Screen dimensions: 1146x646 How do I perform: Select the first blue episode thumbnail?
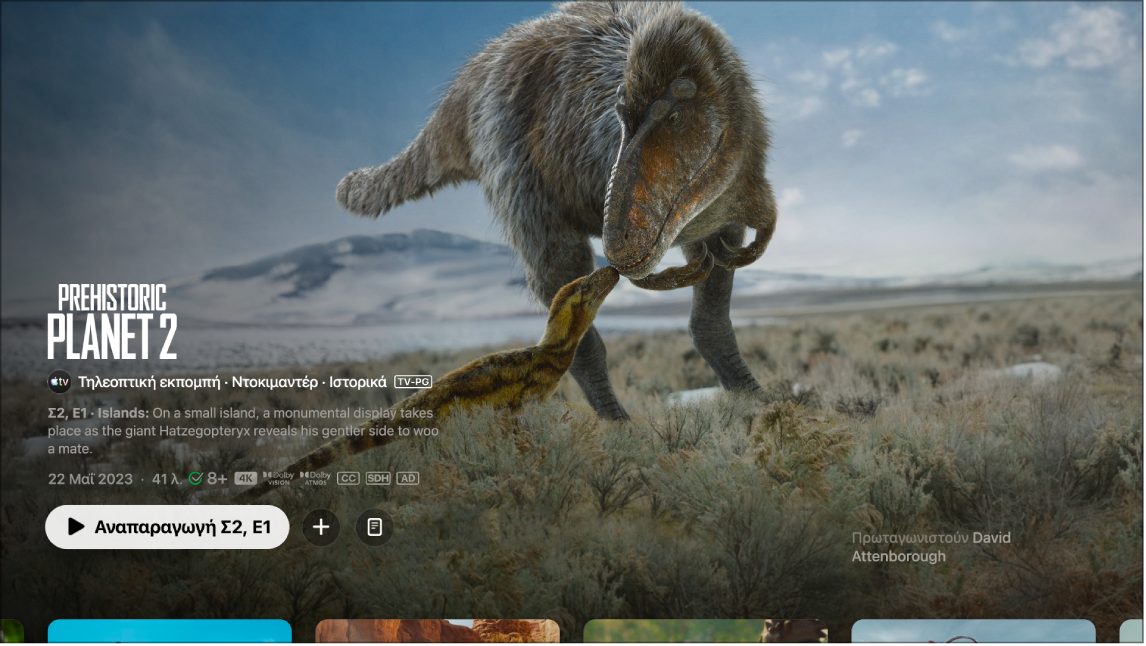(x=170, y=632)
